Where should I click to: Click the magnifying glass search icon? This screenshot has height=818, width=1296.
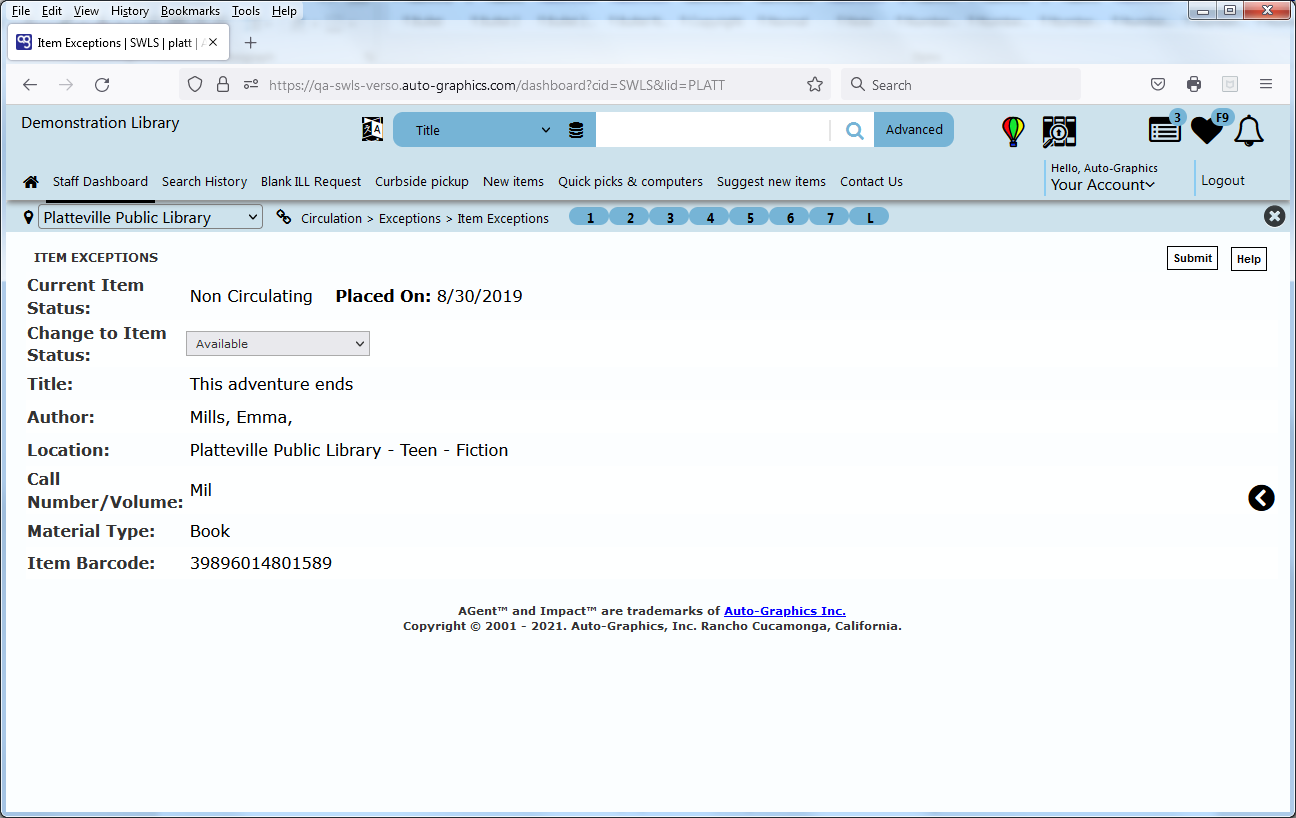pos(854,130)
